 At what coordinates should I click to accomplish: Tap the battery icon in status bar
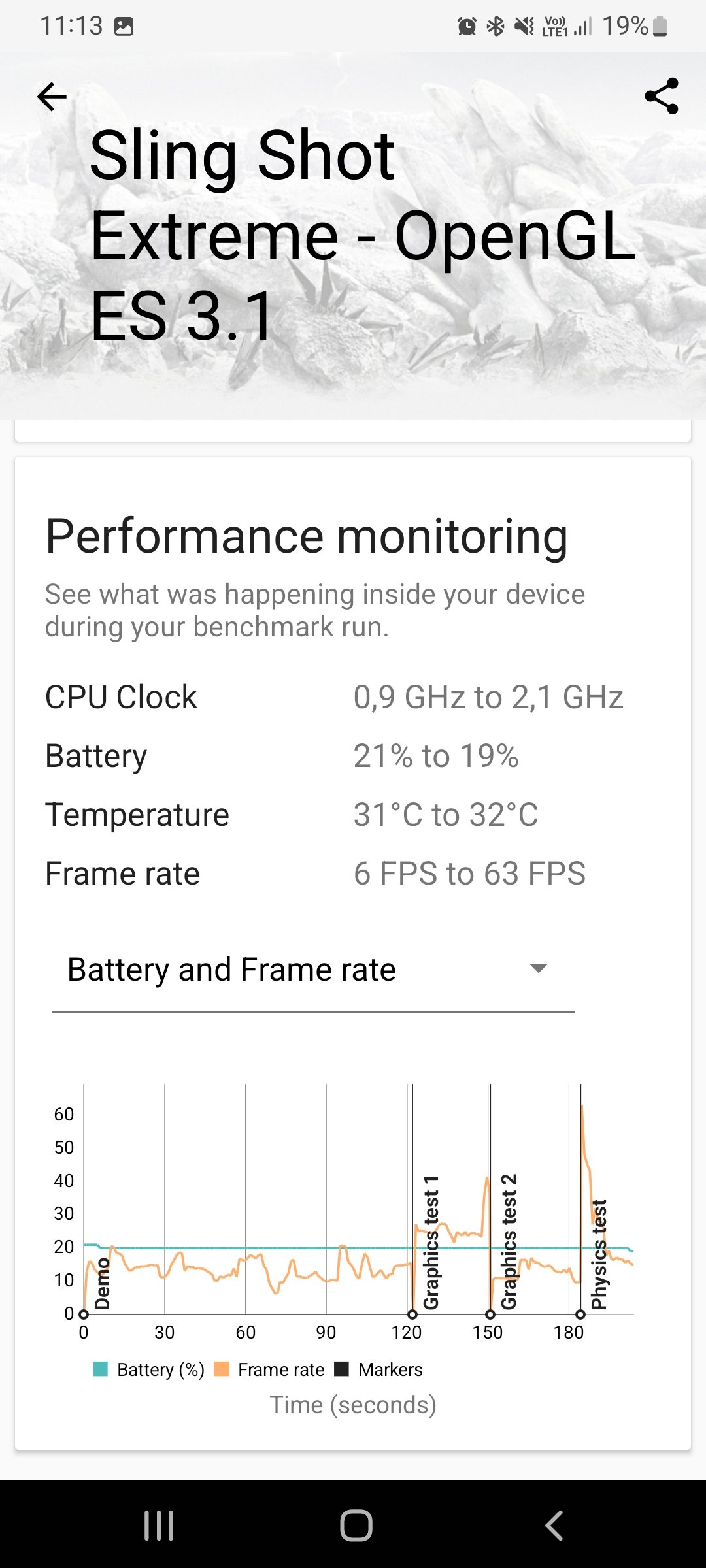660,27
